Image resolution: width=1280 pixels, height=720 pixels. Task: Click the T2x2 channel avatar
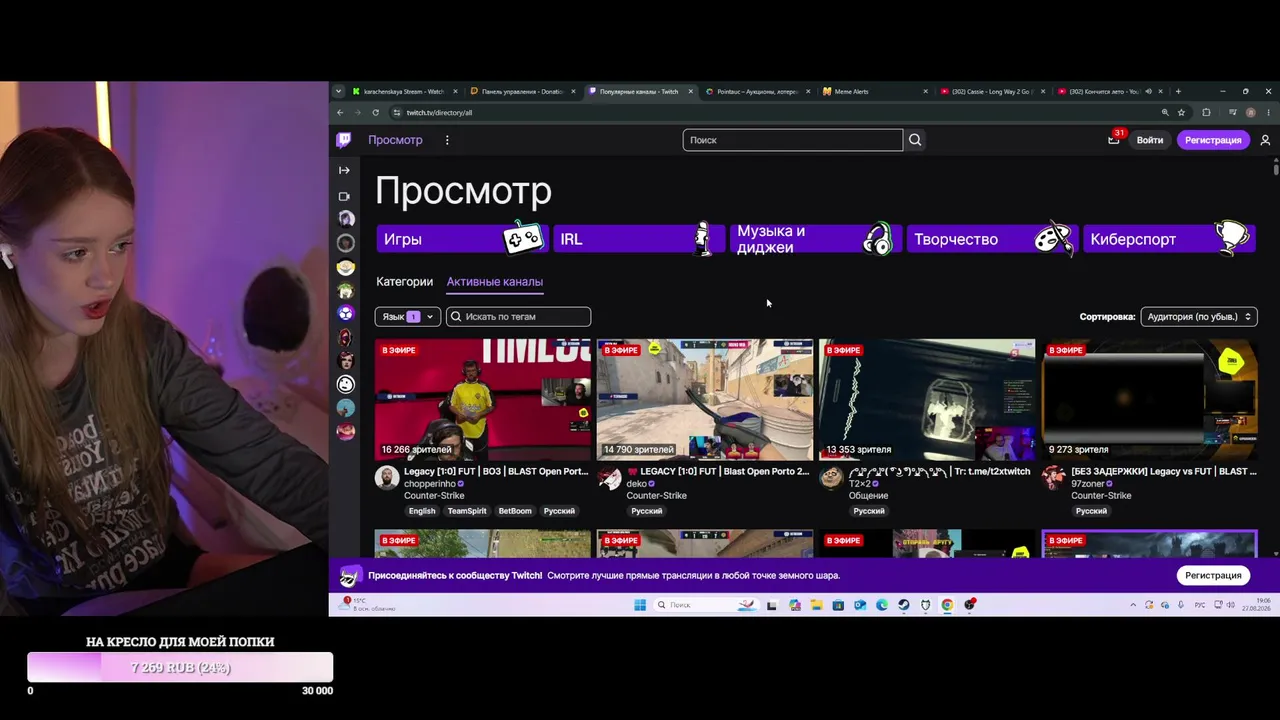(831, 478)
